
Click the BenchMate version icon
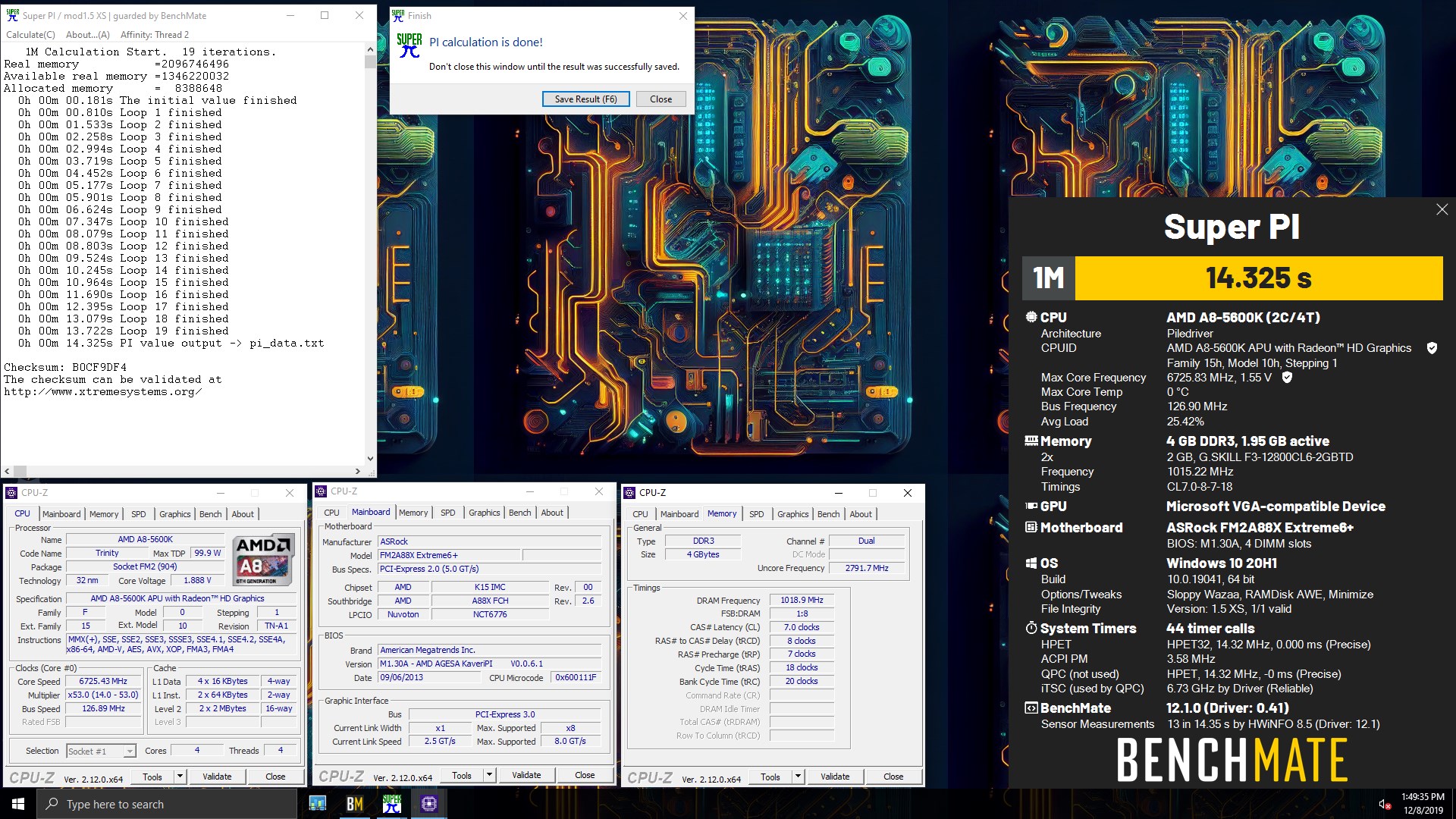point(1031,708)
